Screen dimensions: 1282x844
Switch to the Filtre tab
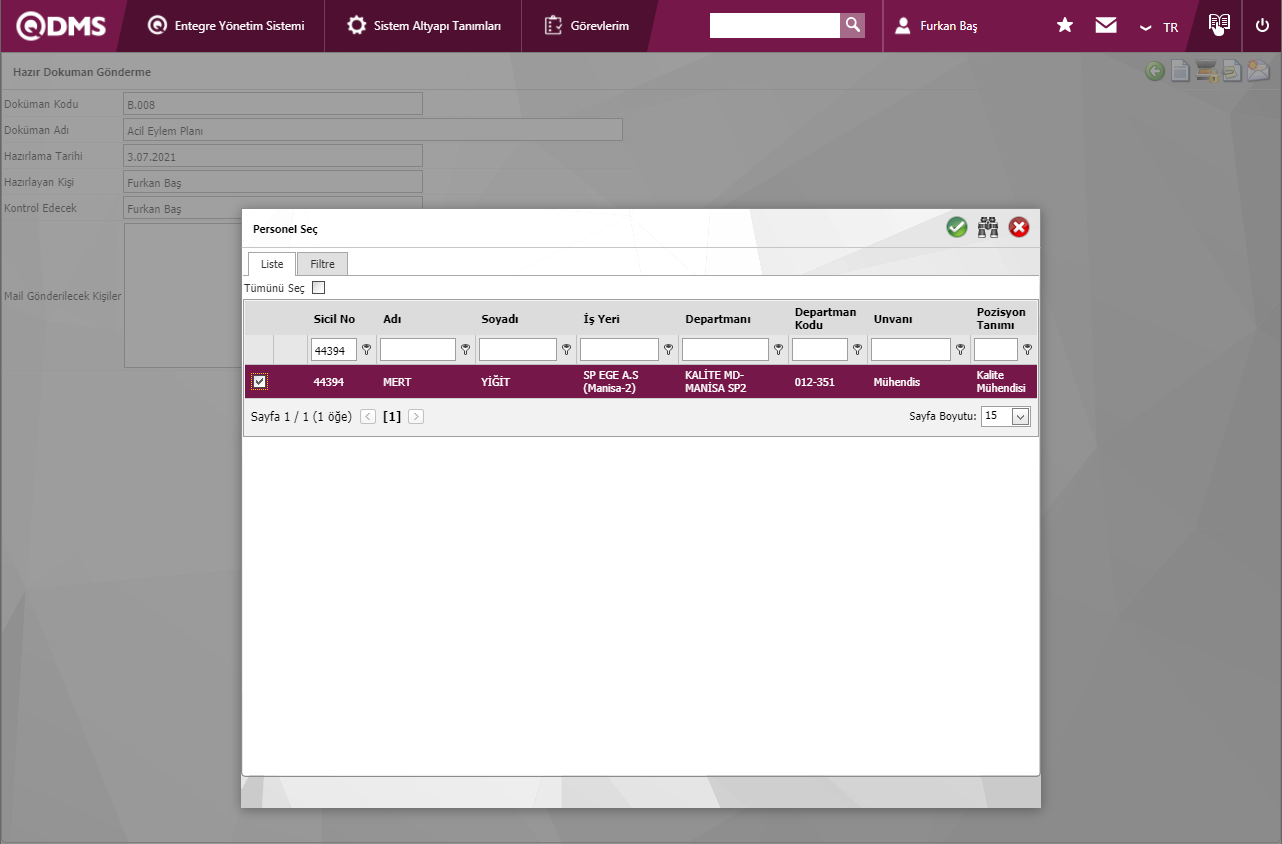tap(322, 265)
